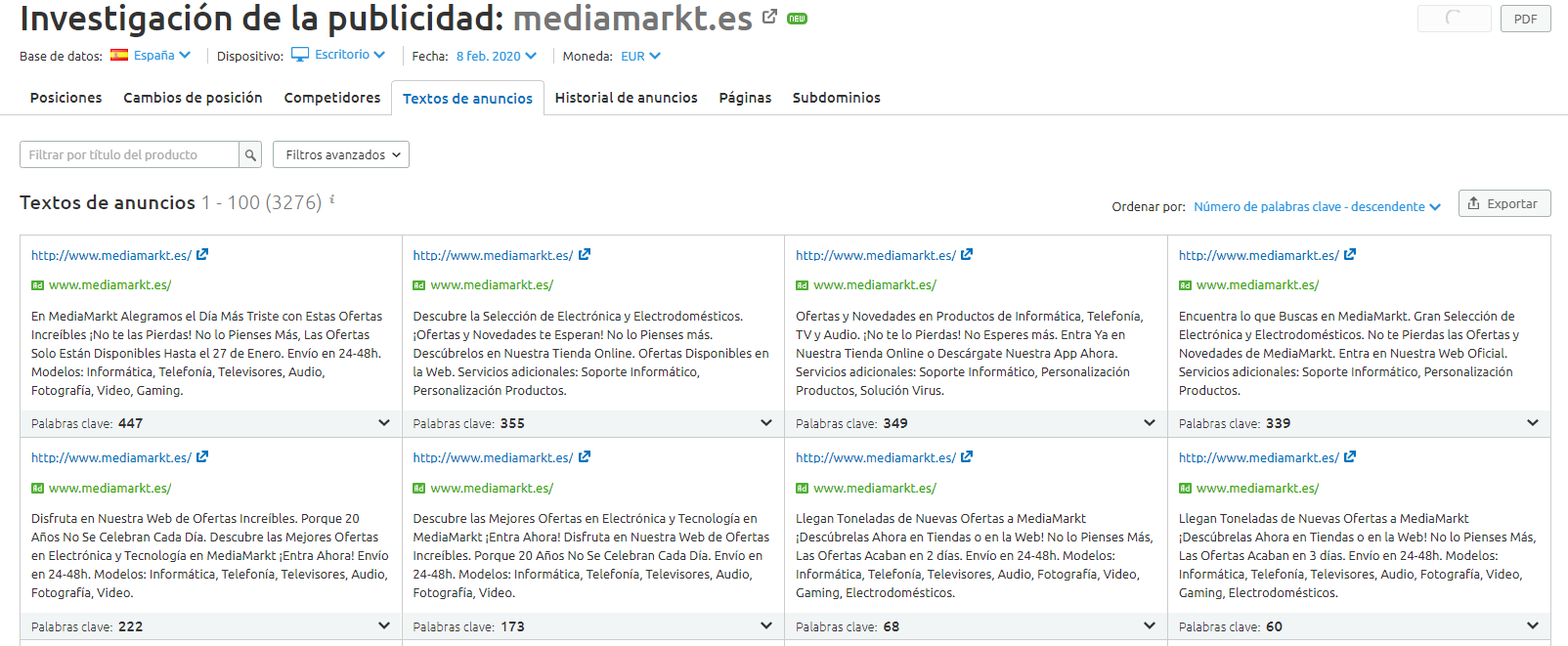Open Filtros avanzados dropdown
This screenshot has height=646, width=1568.
click(341, 154)
